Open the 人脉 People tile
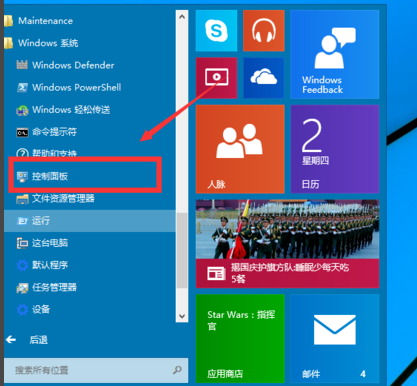This screenshot has width=417, height=386. click(x=240, y=149)
